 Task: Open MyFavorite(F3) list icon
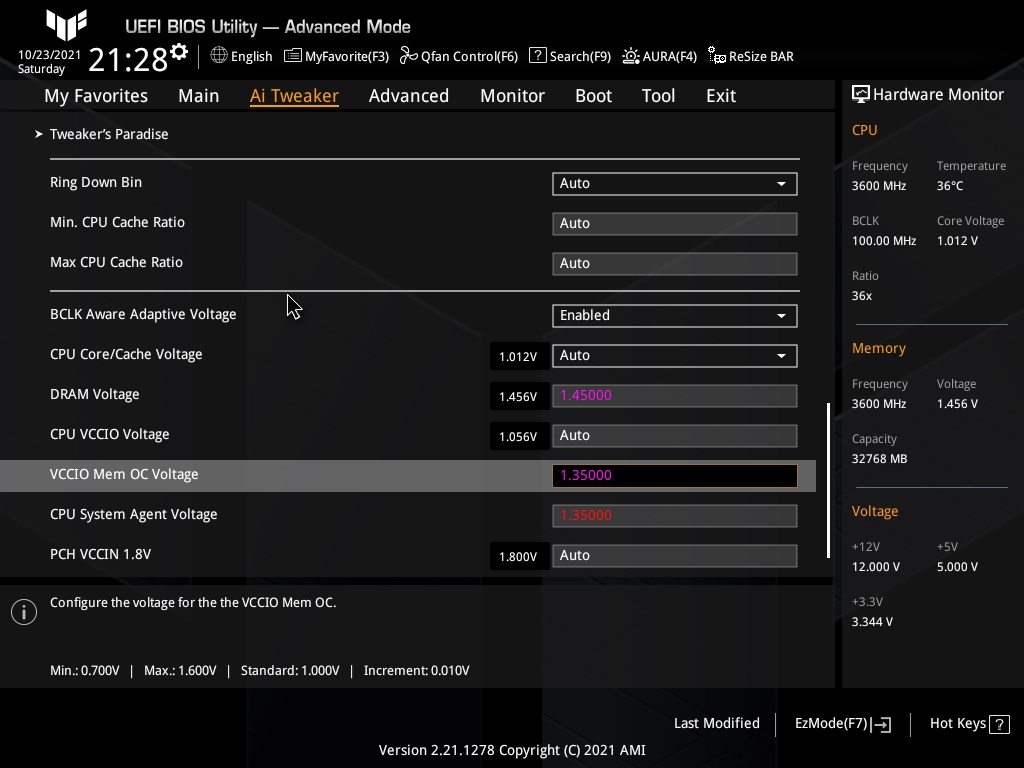click(x=293, y=56)
